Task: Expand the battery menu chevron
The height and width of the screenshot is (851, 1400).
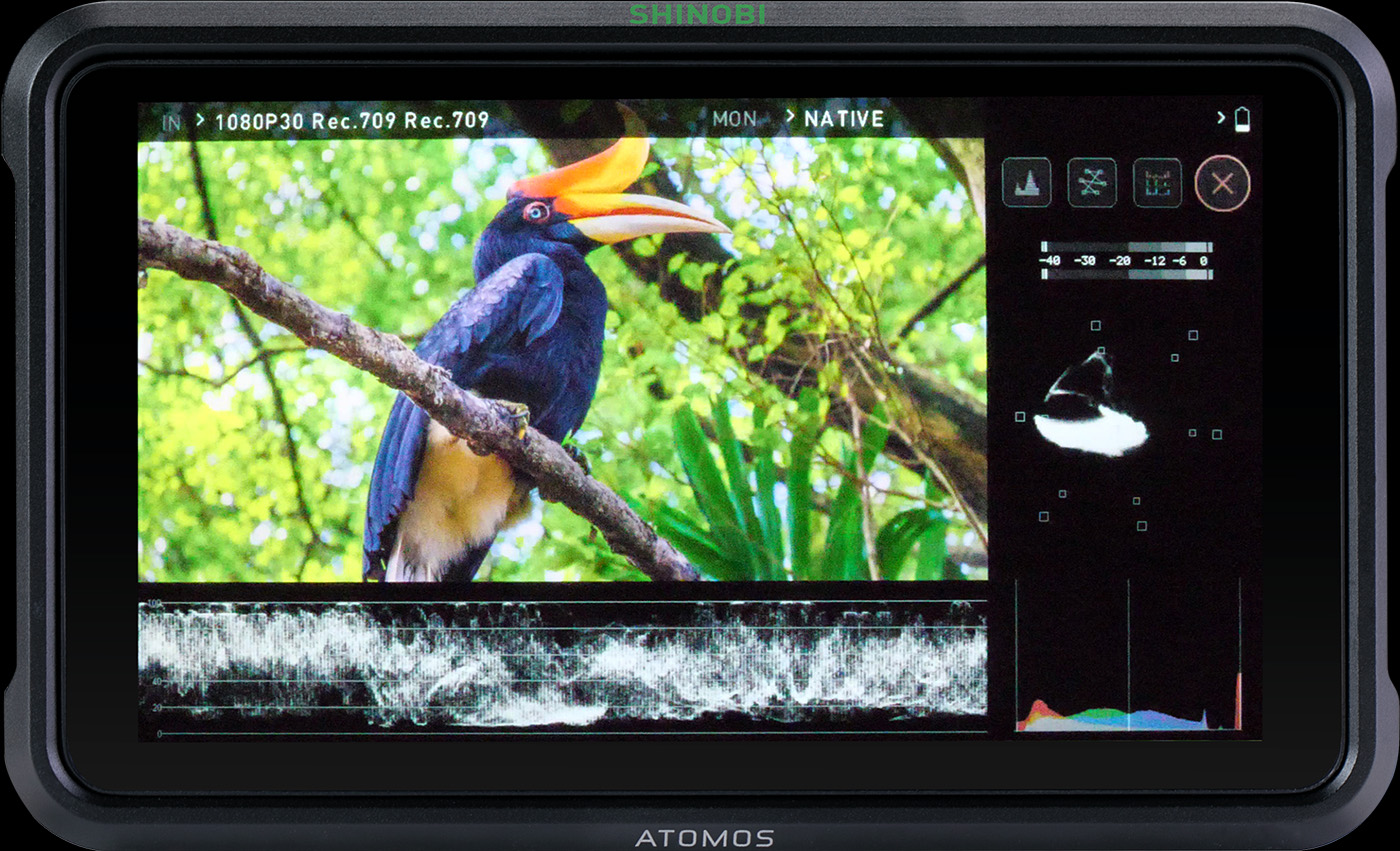Action: (x=1221, y=118)
